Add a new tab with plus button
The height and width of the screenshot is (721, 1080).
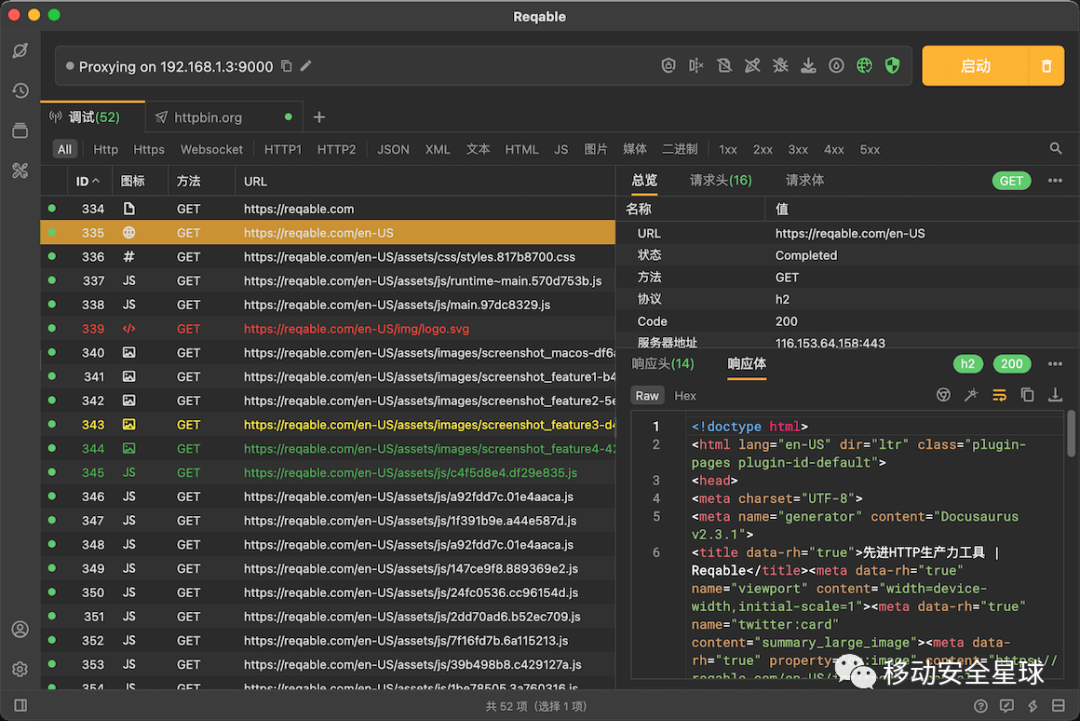[x=319, y=117]
